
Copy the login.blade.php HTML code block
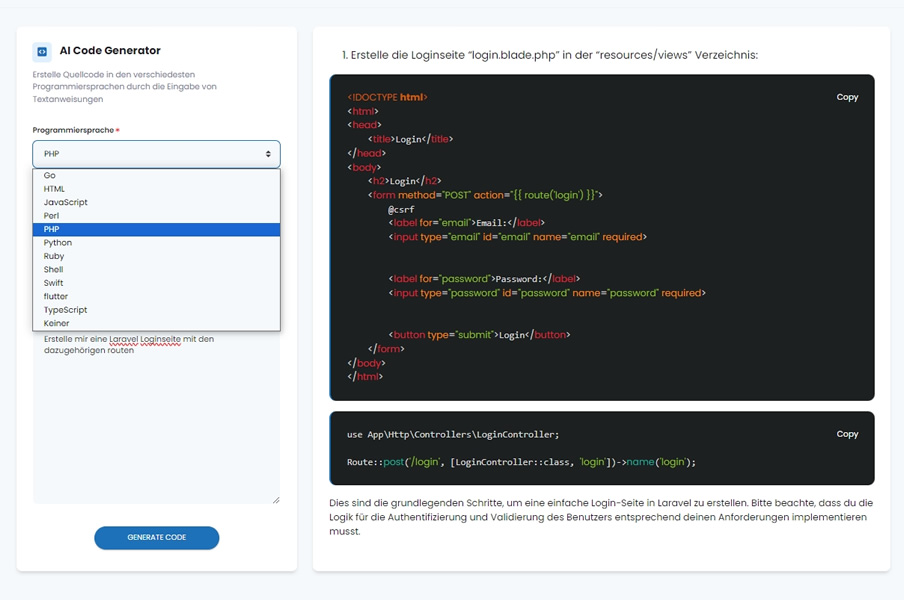(847, 97)
